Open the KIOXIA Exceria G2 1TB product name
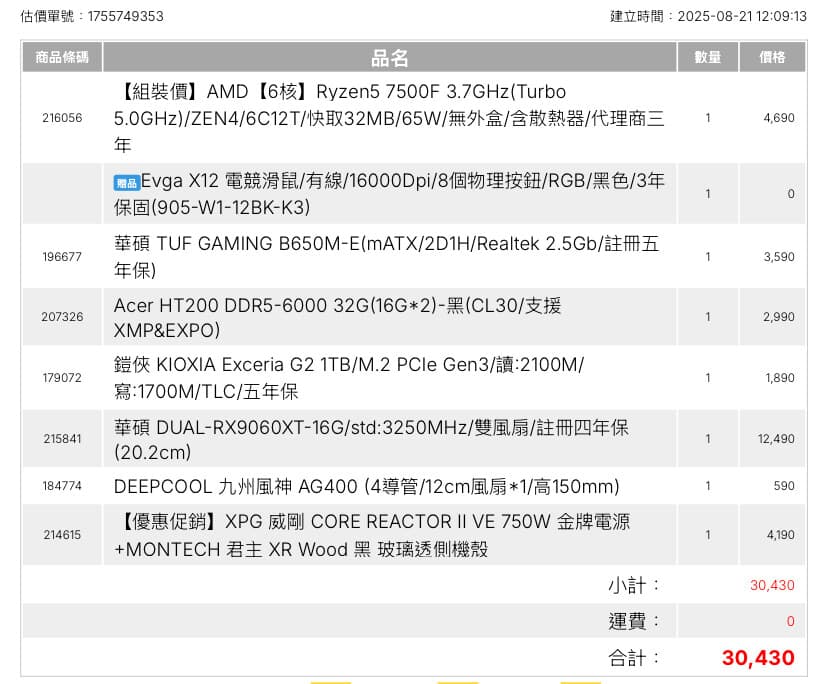 pos(349,378)
